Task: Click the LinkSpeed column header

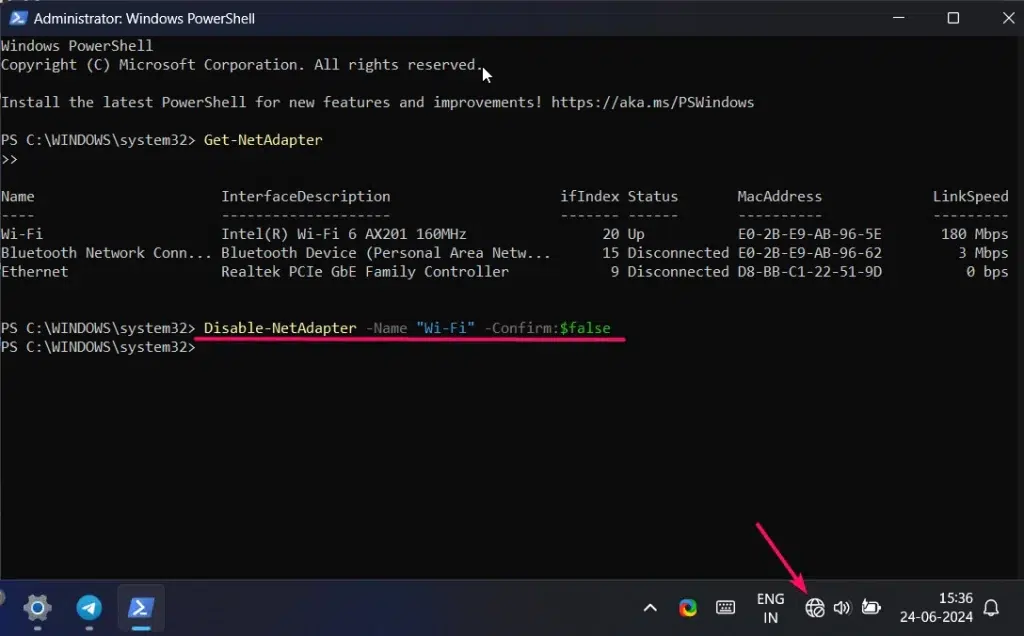Action: (x=970, y=197)
